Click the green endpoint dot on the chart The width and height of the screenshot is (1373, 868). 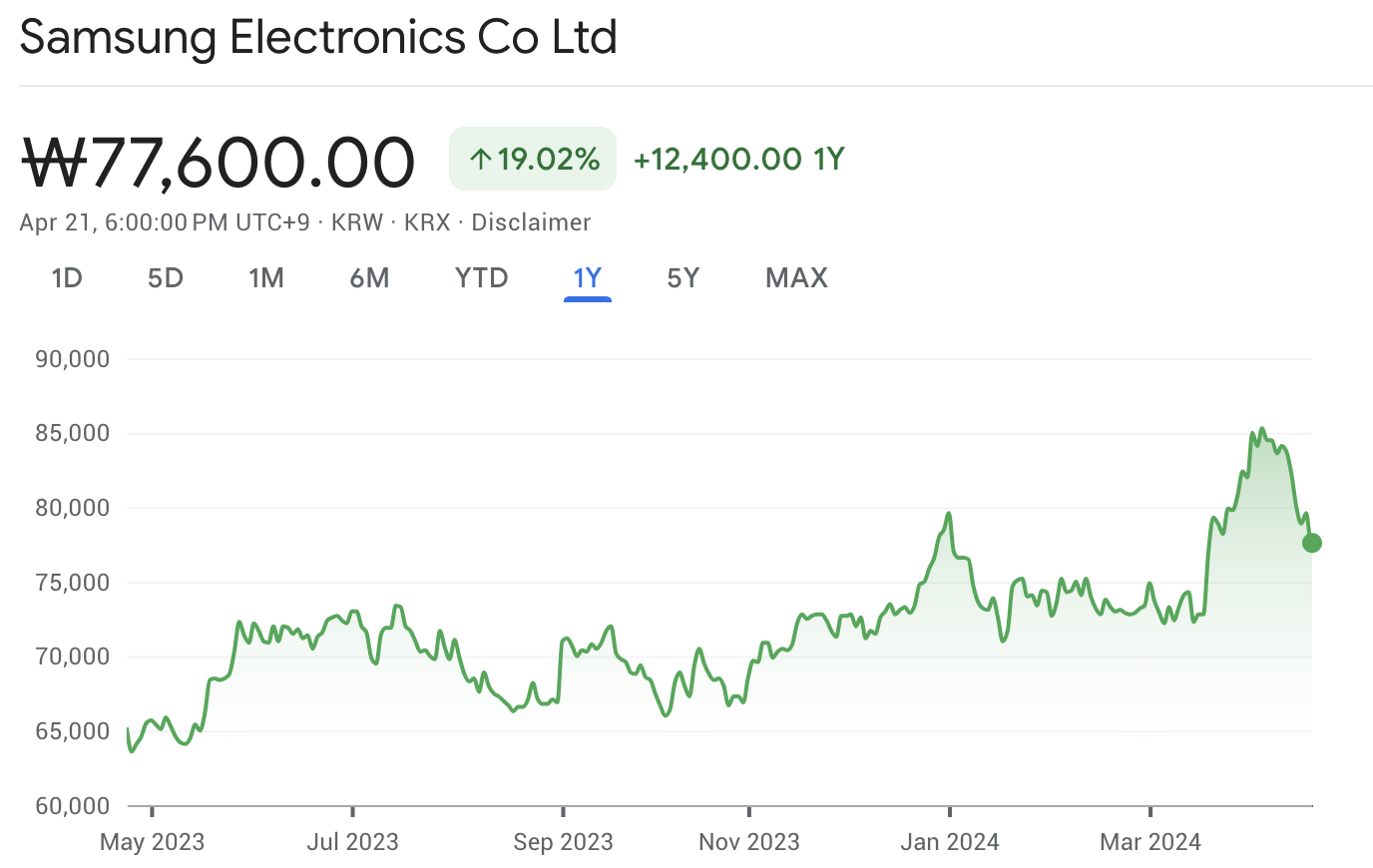click(x=1312, y=543)
